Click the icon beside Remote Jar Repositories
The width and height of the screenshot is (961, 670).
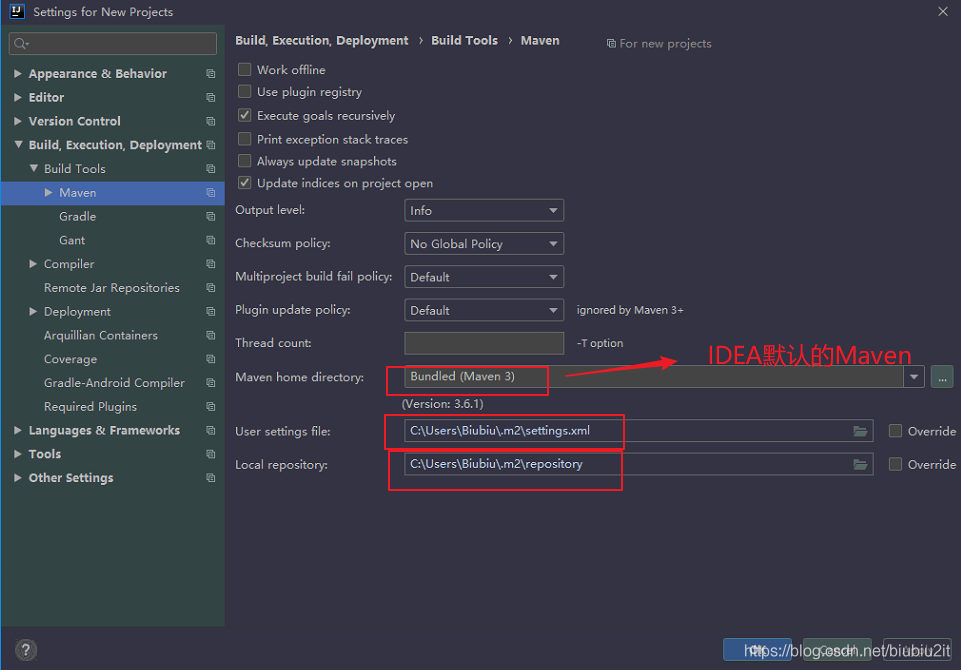[211, 287]
